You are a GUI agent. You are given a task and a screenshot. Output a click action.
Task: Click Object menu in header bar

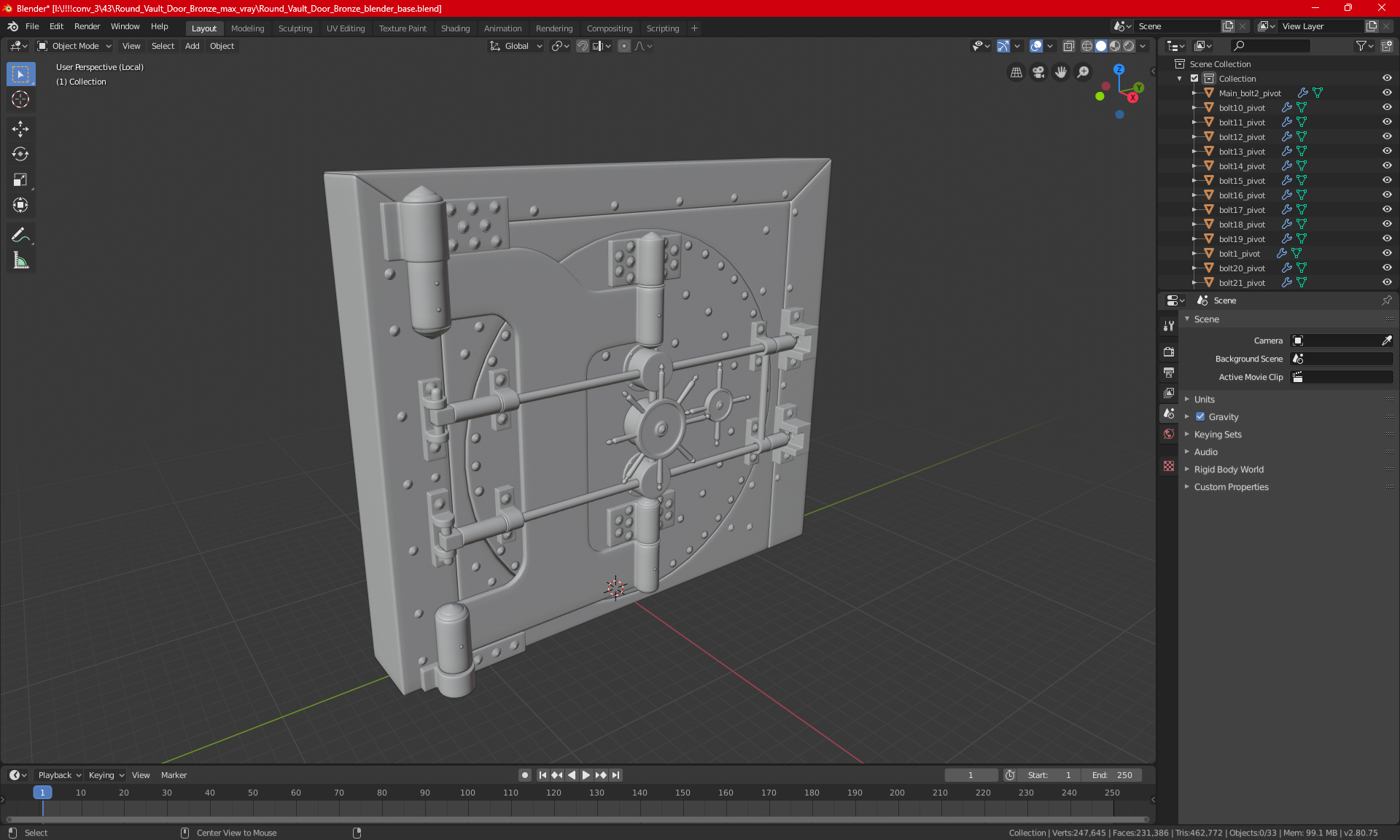(222, 46)
